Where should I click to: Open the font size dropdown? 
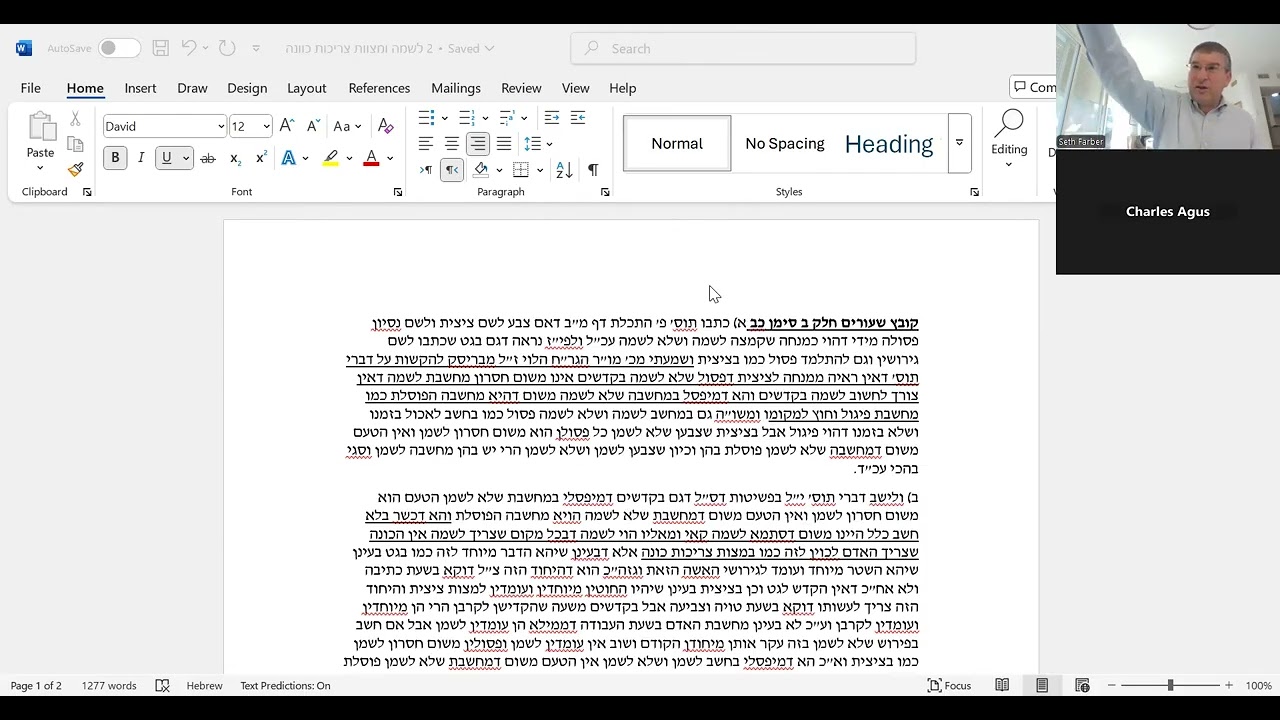pos(266,126)
